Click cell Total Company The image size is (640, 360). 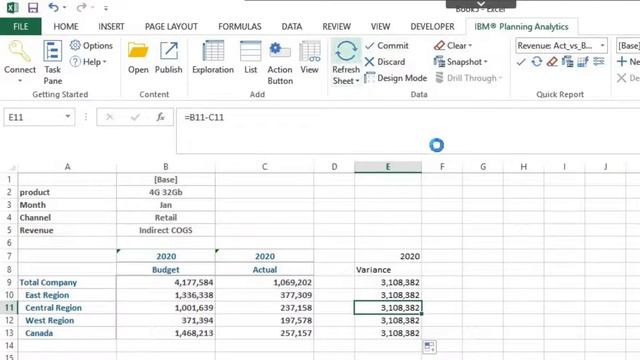pyautogui.click(x=67, y=282)
